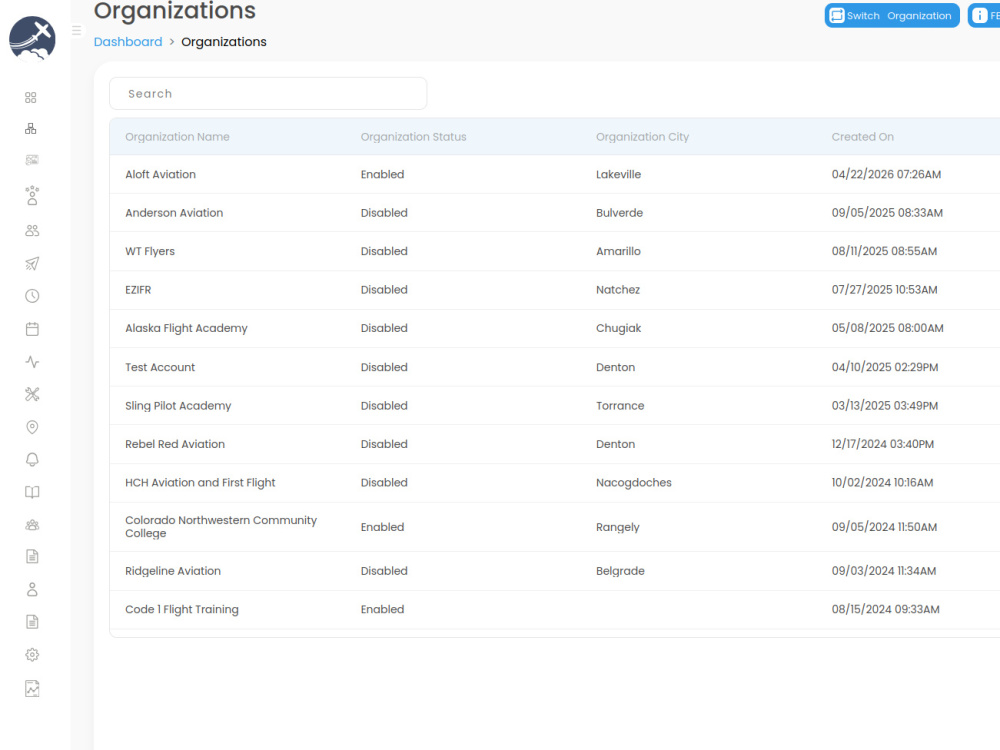Click the 09/05/2024 11:50AM created date
The image size is (1000, 750).
885,527
